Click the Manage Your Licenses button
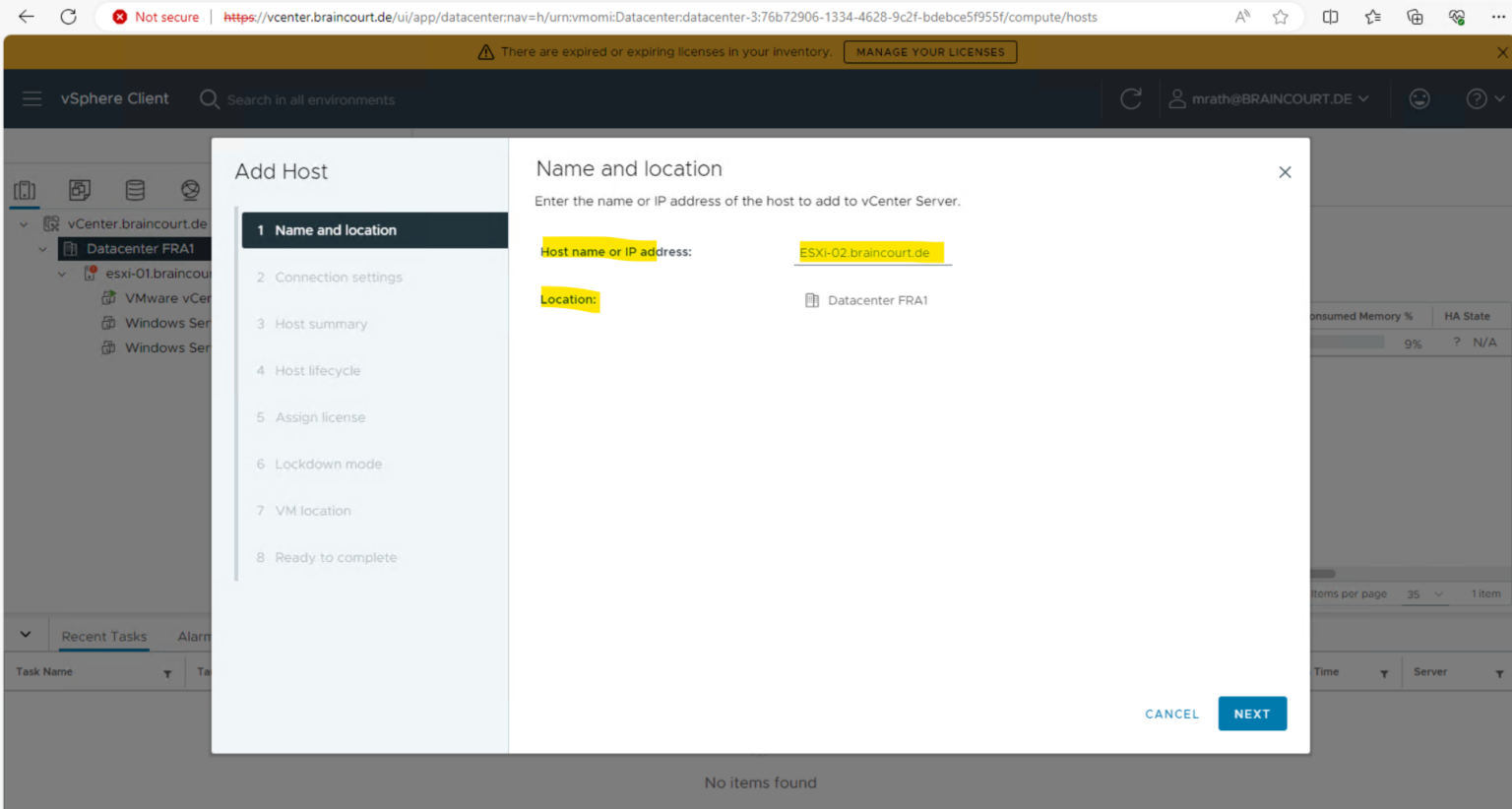This screenshot has height=809, width=1512. pos(929,52)
